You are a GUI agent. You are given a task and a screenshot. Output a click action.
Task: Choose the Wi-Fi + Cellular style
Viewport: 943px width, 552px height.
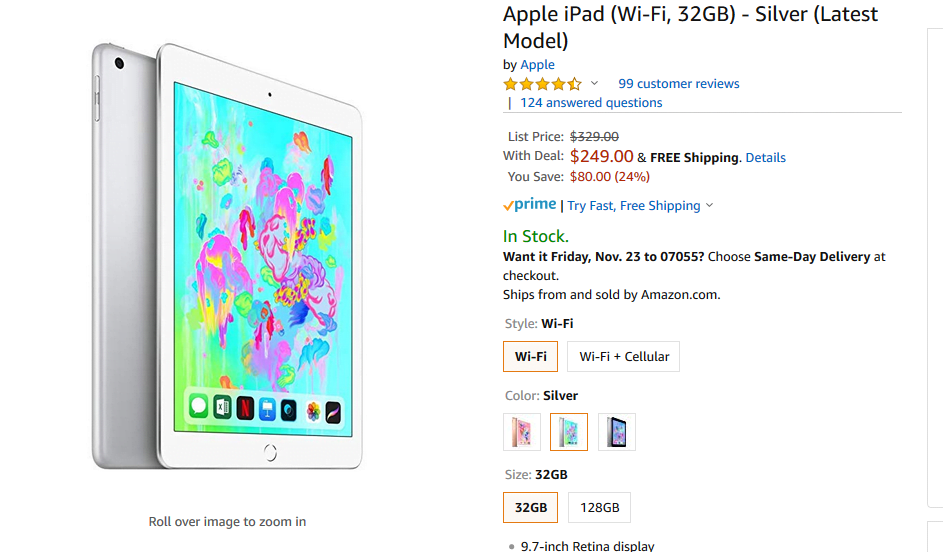(x=624, y=356)
